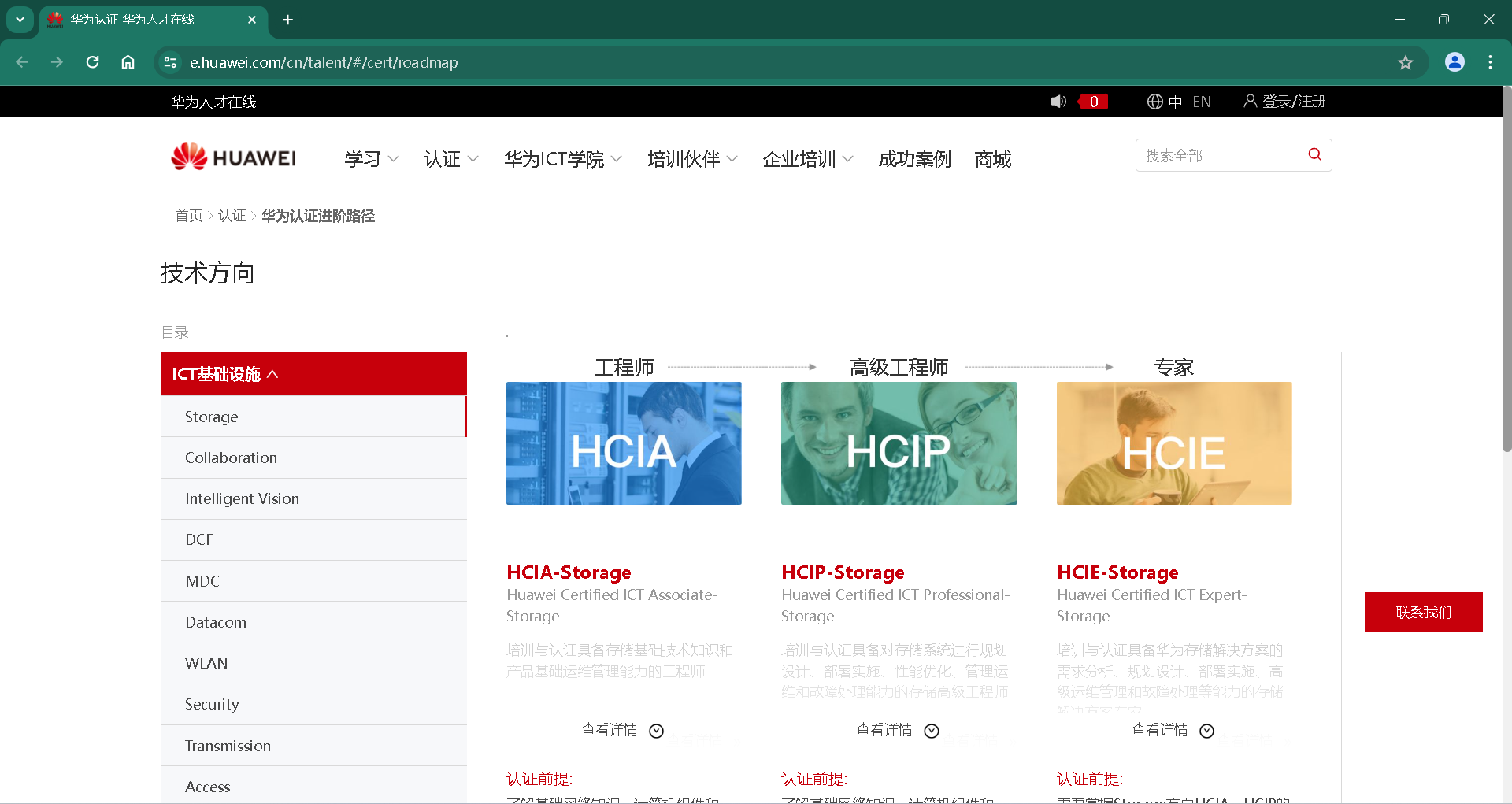Click the circled arrow next to HCIA 查看详情

click(x=656, y=731)
